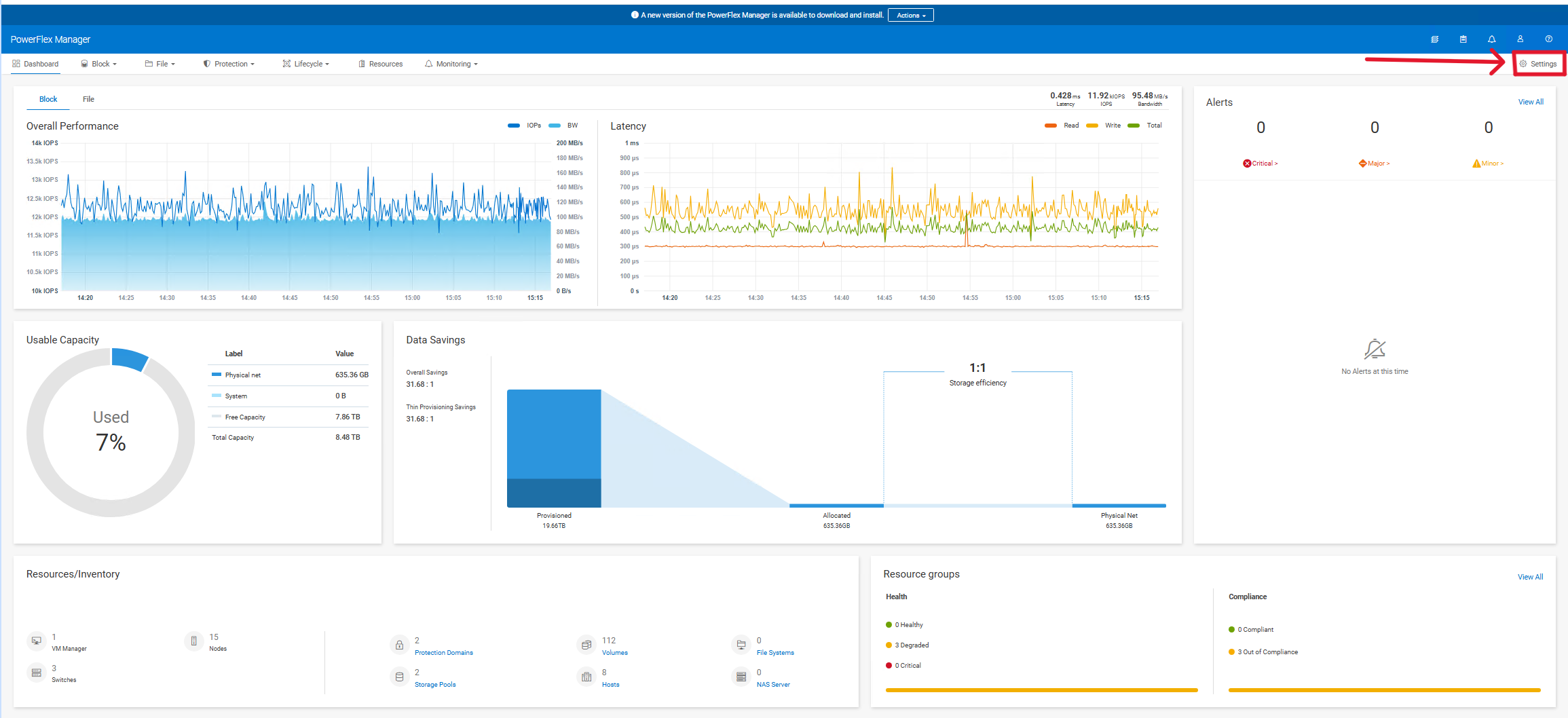1568x718 pixels.
Task: Click the building icon beside Hosts
Action: click(586, 677)
